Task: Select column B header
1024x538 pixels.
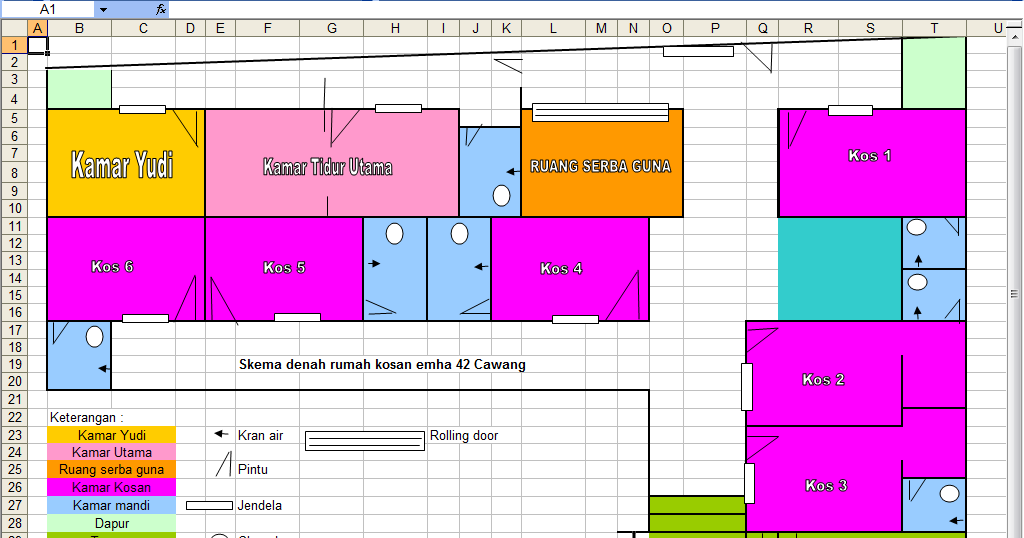Action: [x=79, y=28]
